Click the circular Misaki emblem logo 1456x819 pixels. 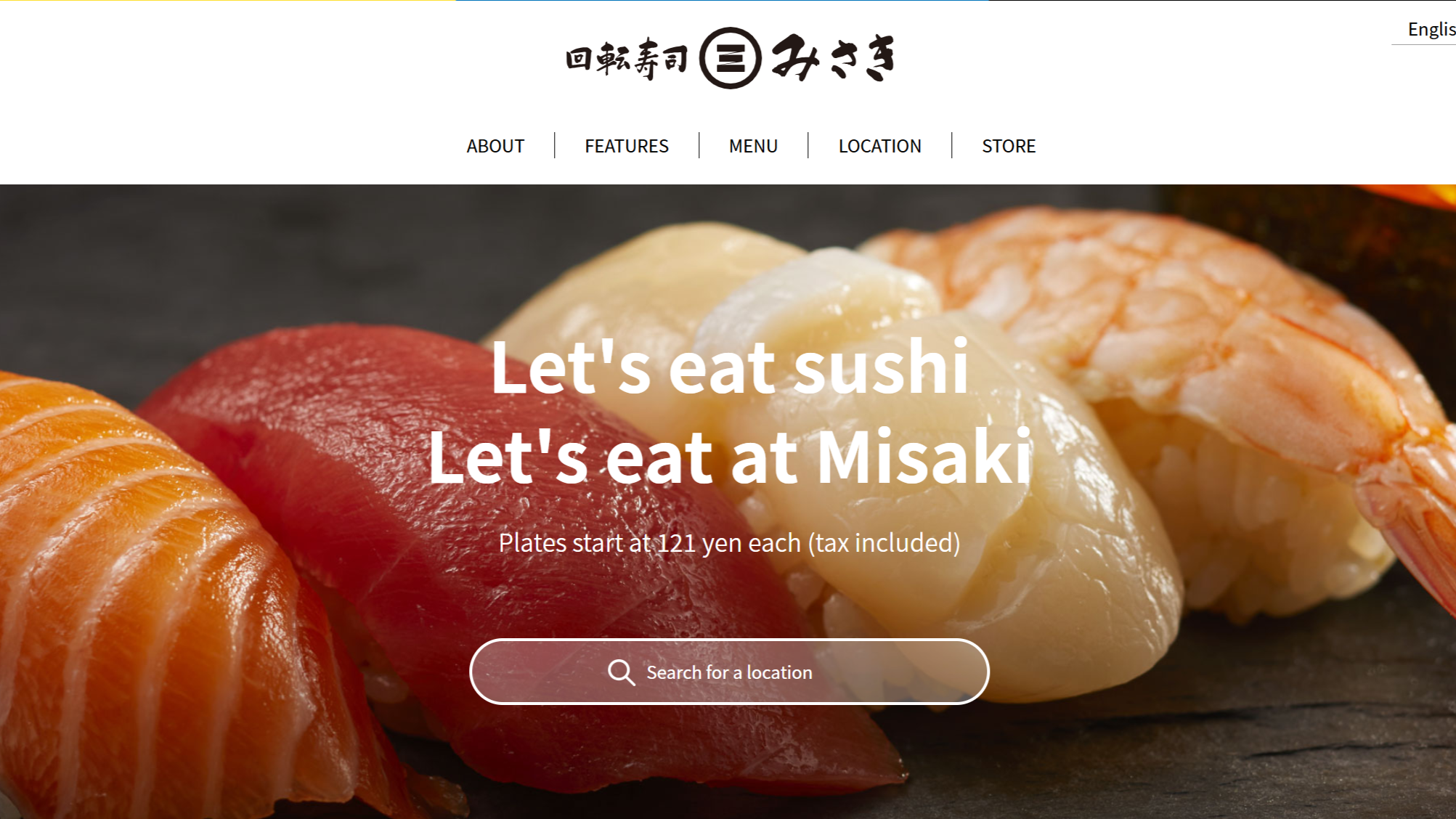(x=730, y=58)
